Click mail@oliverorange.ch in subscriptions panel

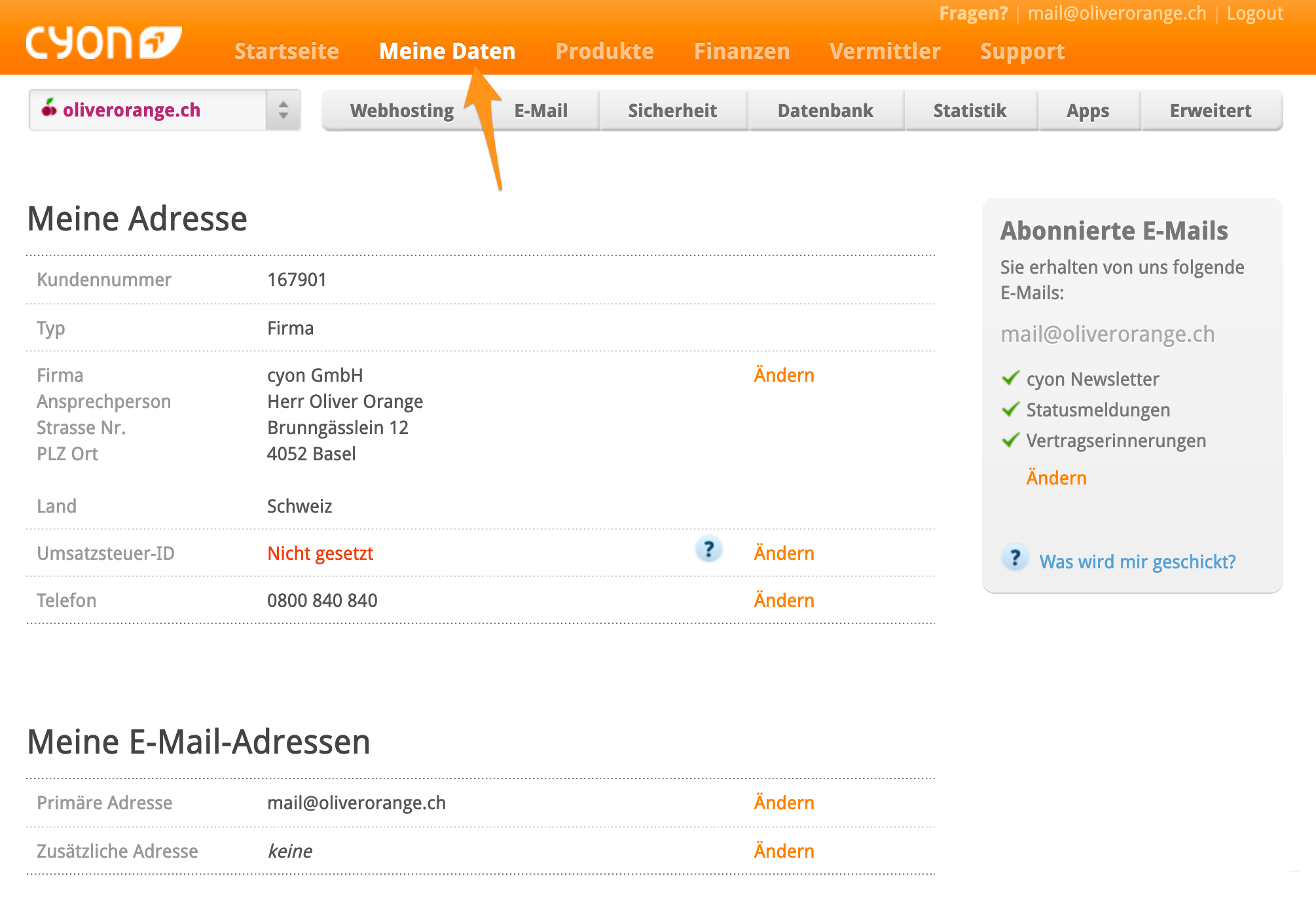coord(1108,334)
